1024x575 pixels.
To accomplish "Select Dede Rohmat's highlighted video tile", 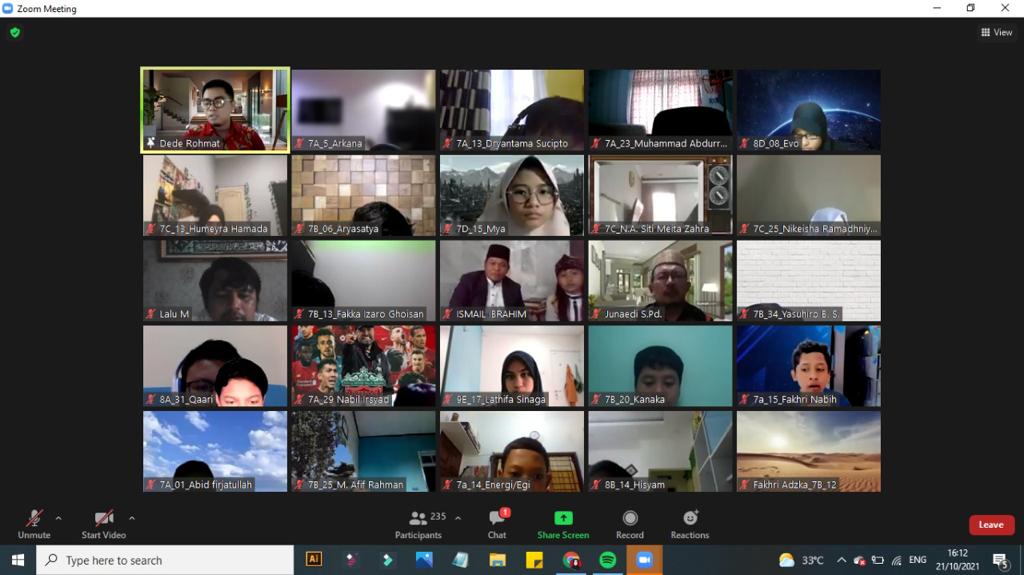I will 215,110.
